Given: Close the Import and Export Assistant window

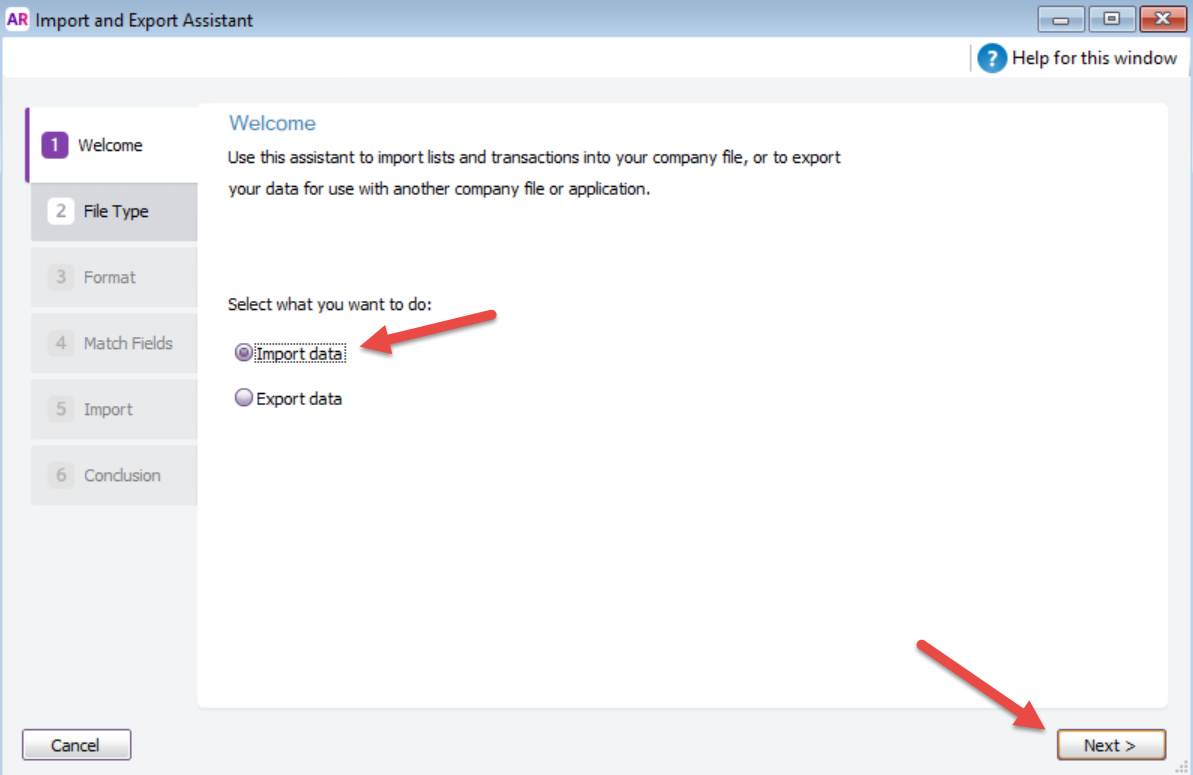Looking at the screenshot, I should coord(1163,19).
